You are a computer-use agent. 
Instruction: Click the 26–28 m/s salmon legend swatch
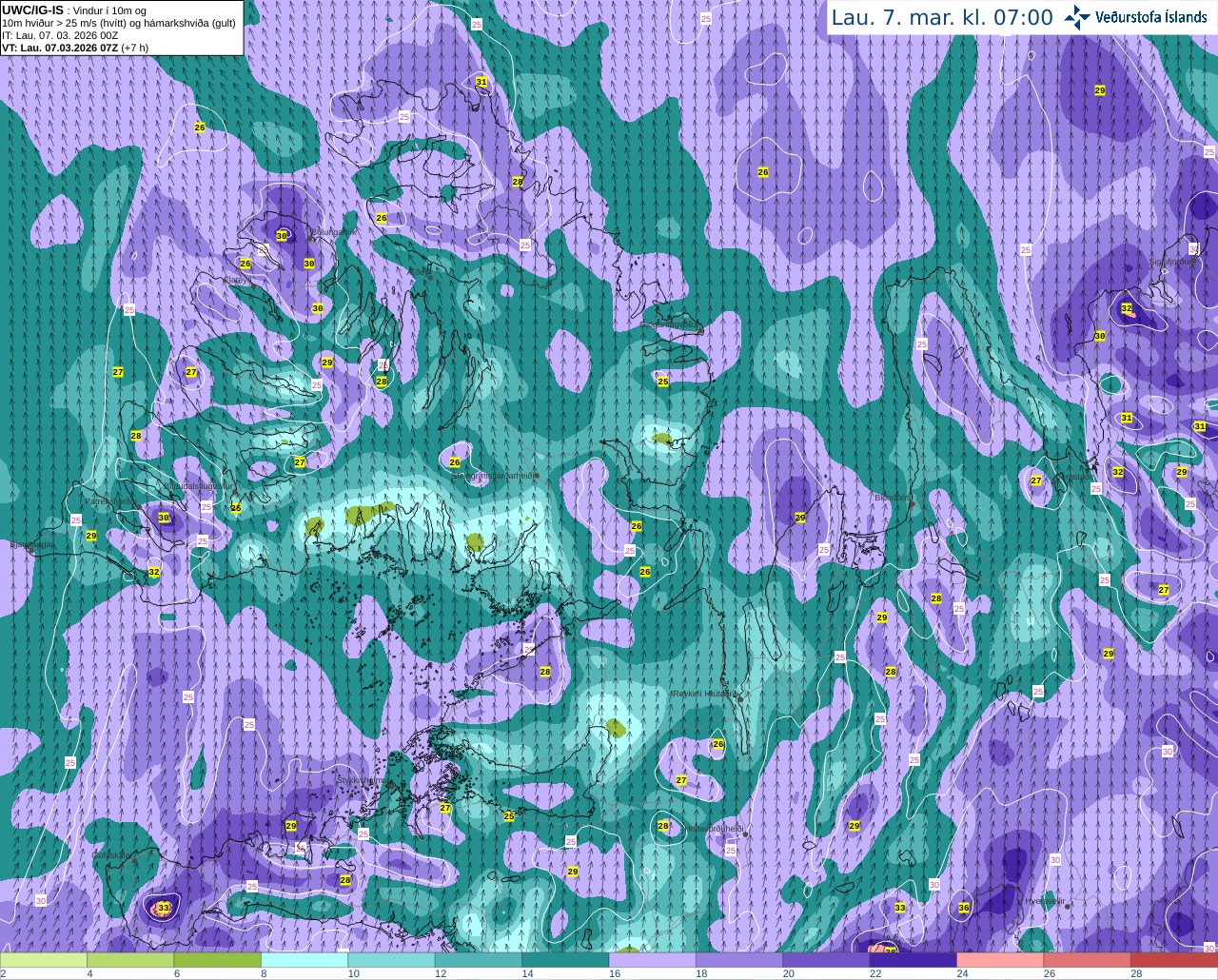click(1087, 960)
